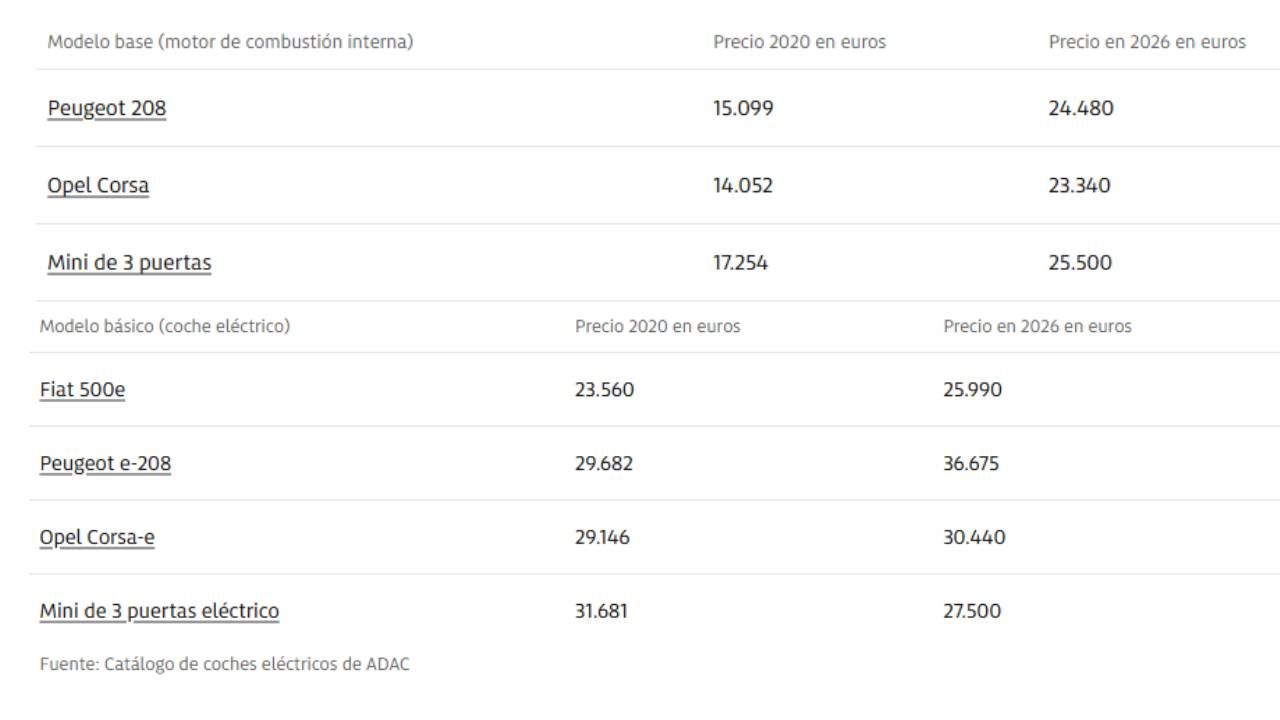Click the Opel Corsa 2026 price 23.340
This screenshot has height=720, width=1280.
[1079, 185]
